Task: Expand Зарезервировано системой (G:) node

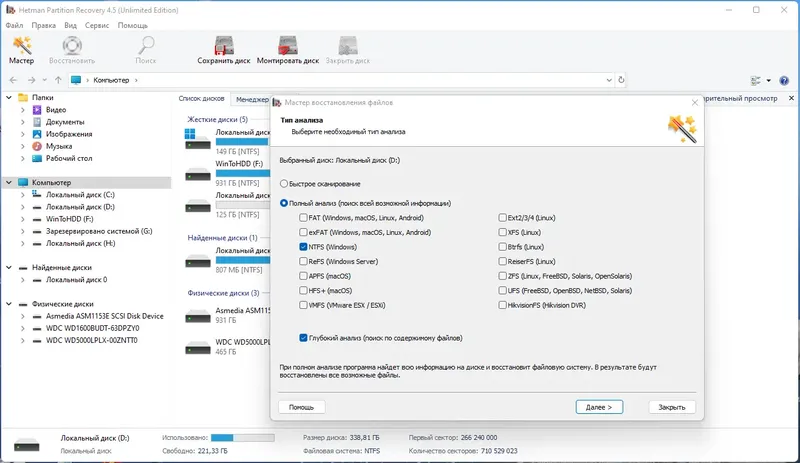Action: (x=22, y=231)
